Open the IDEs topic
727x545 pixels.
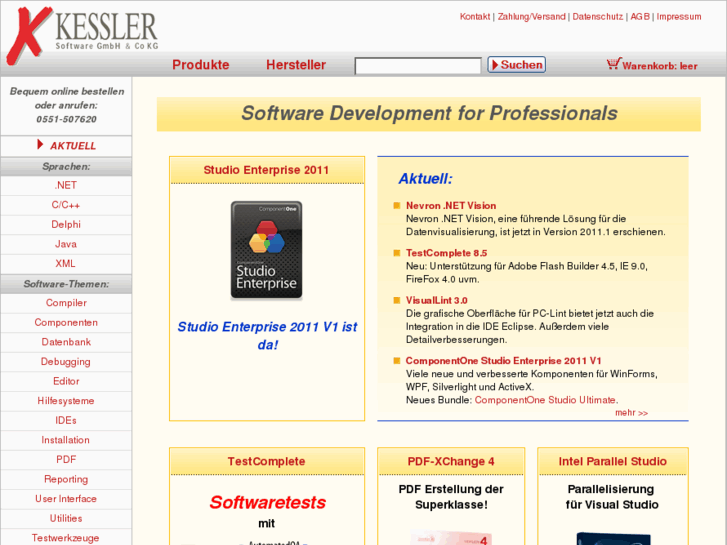[66, 420]
